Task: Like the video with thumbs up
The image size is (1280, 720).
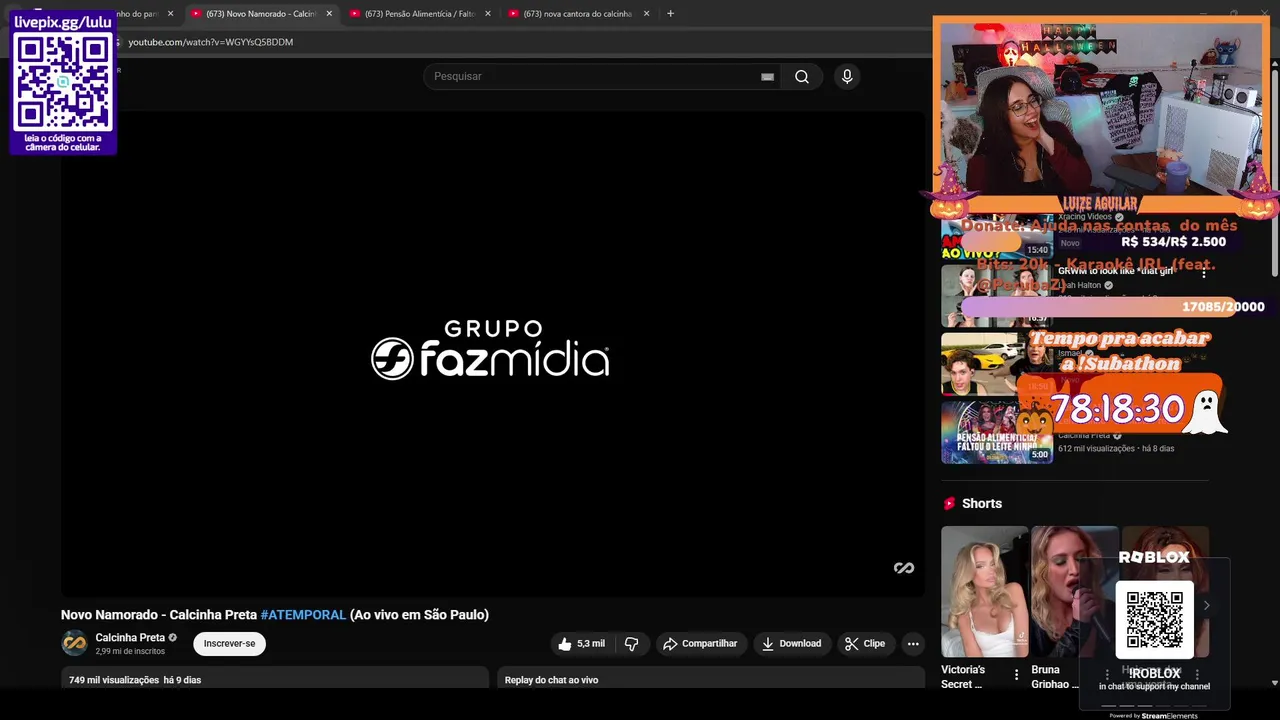Action: tap(582, 644)
